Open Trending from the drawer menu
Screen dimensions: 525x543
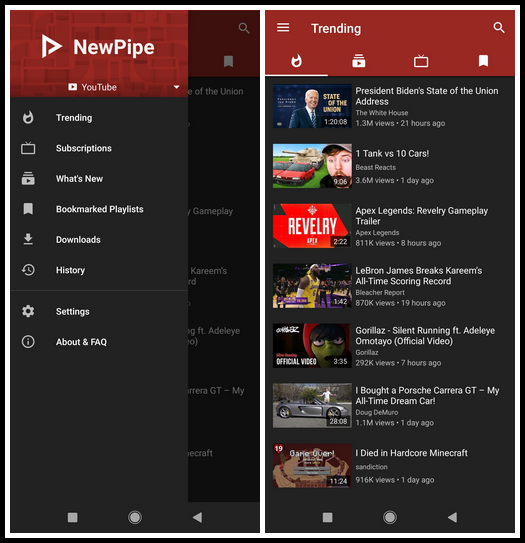pos(99,118)
